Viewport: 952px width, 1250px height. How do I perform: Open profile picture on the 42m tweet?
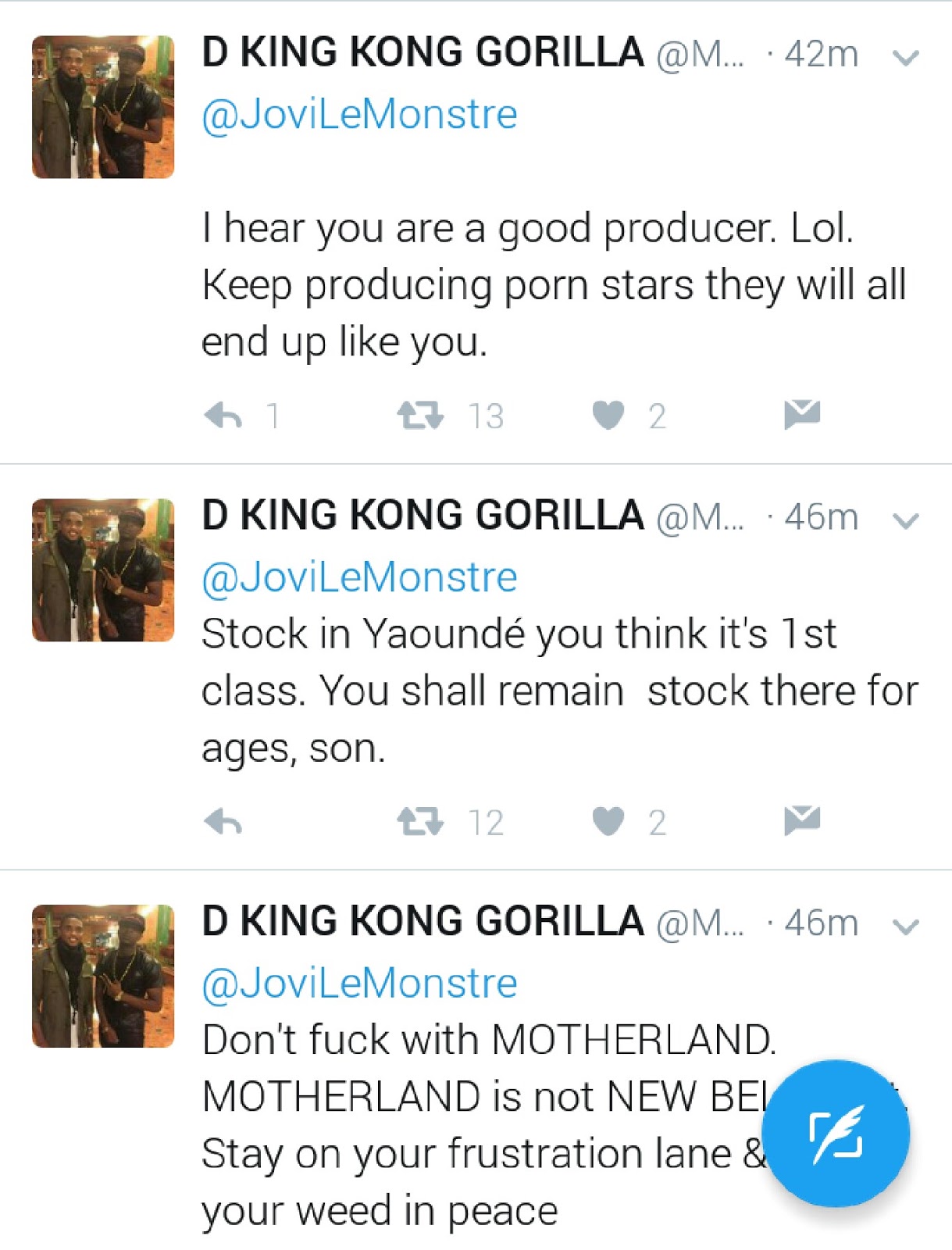103,107
